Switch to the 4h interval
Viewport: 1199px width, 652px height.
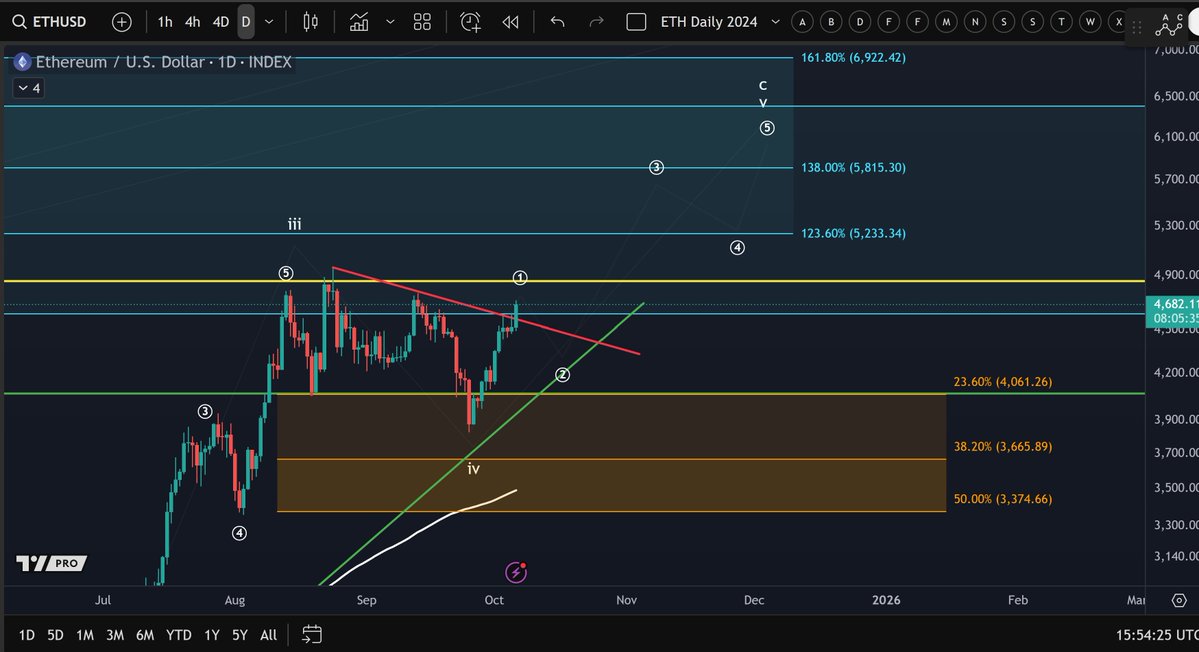193,22
